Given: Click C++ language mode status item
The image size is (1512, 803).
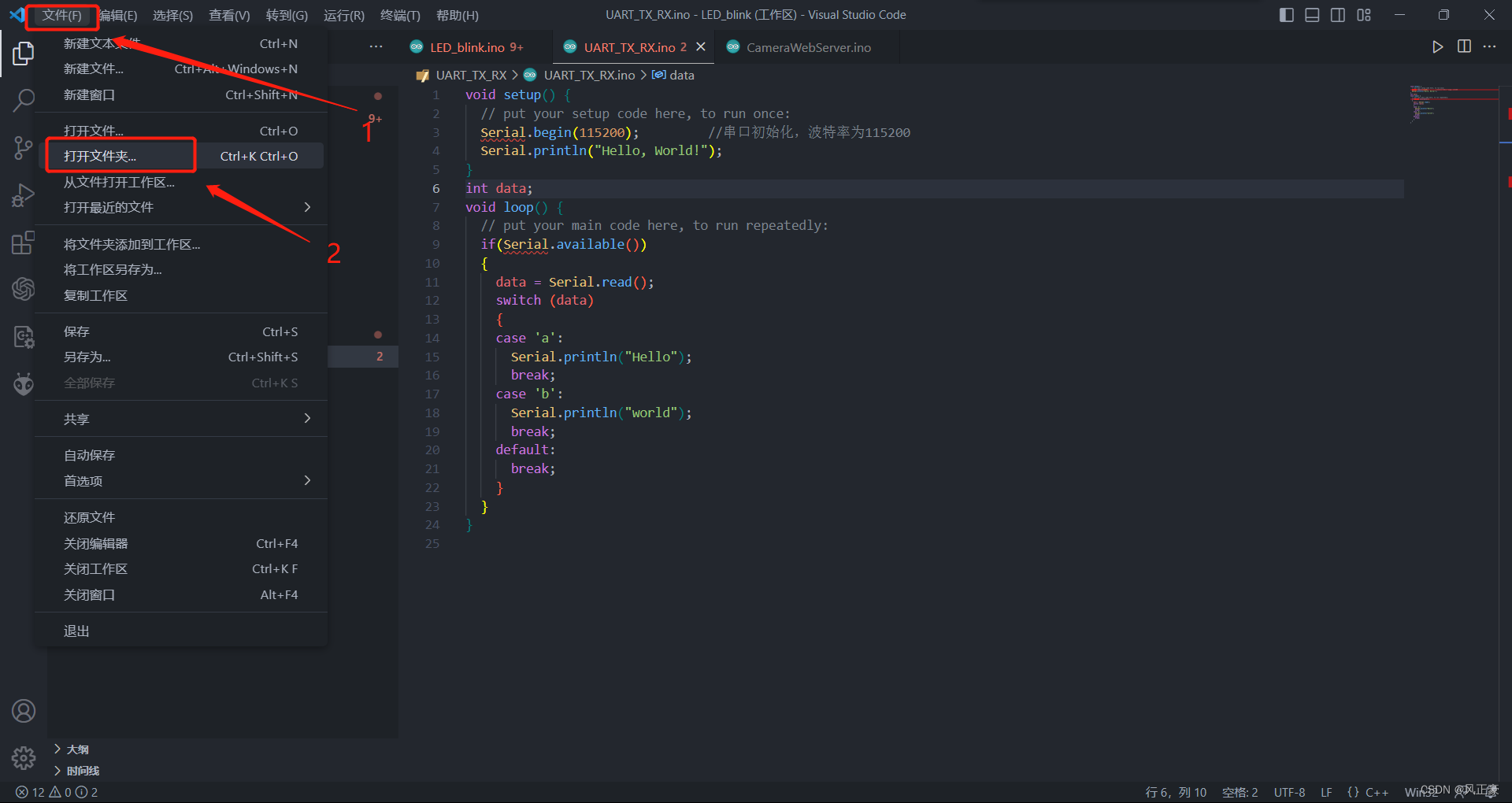Looking at the screenshot, I should (x=1377, y=792).
